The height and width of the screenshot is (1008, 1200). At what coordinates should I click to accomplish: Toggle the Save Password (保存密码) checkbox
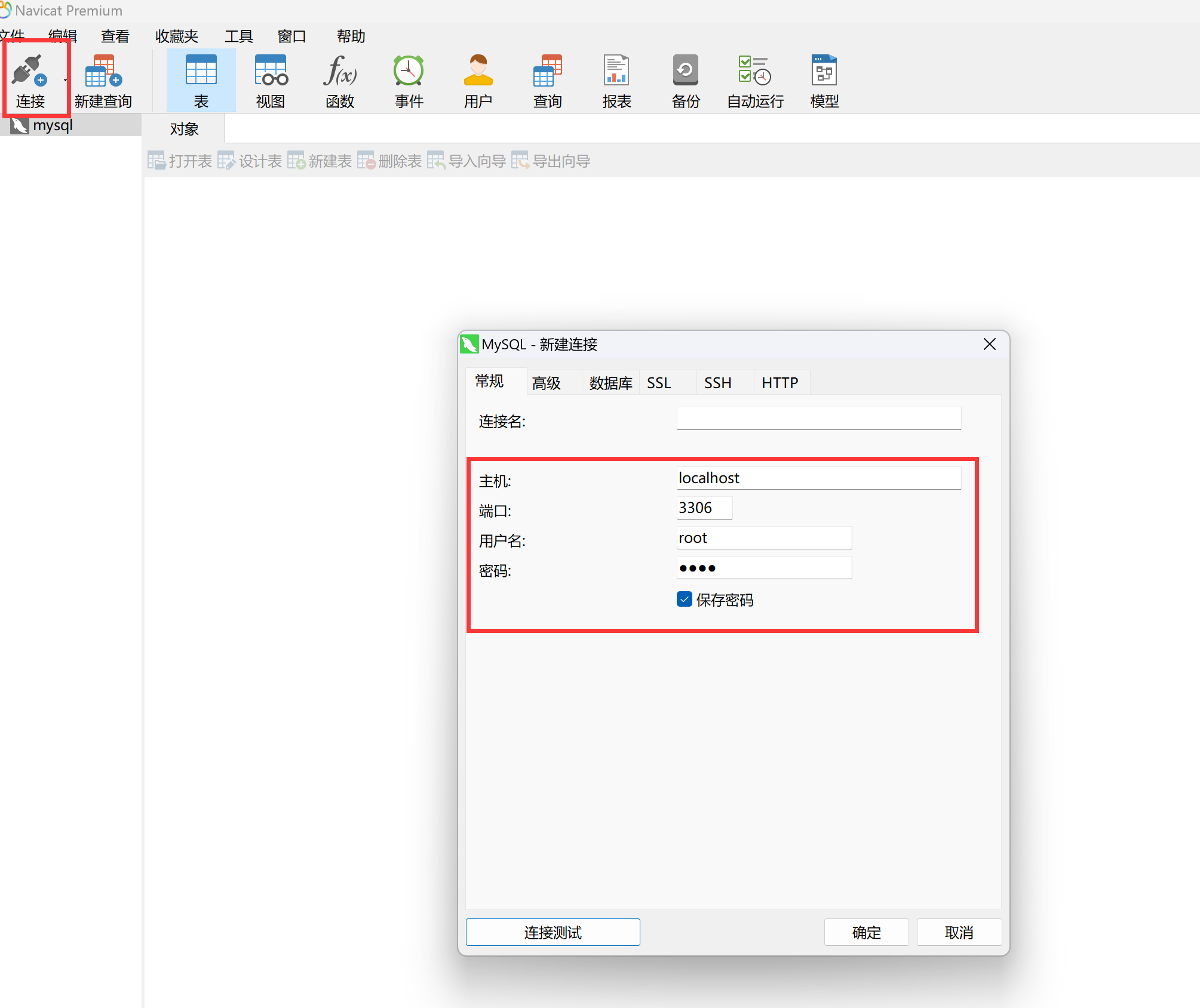pos(685,600)
